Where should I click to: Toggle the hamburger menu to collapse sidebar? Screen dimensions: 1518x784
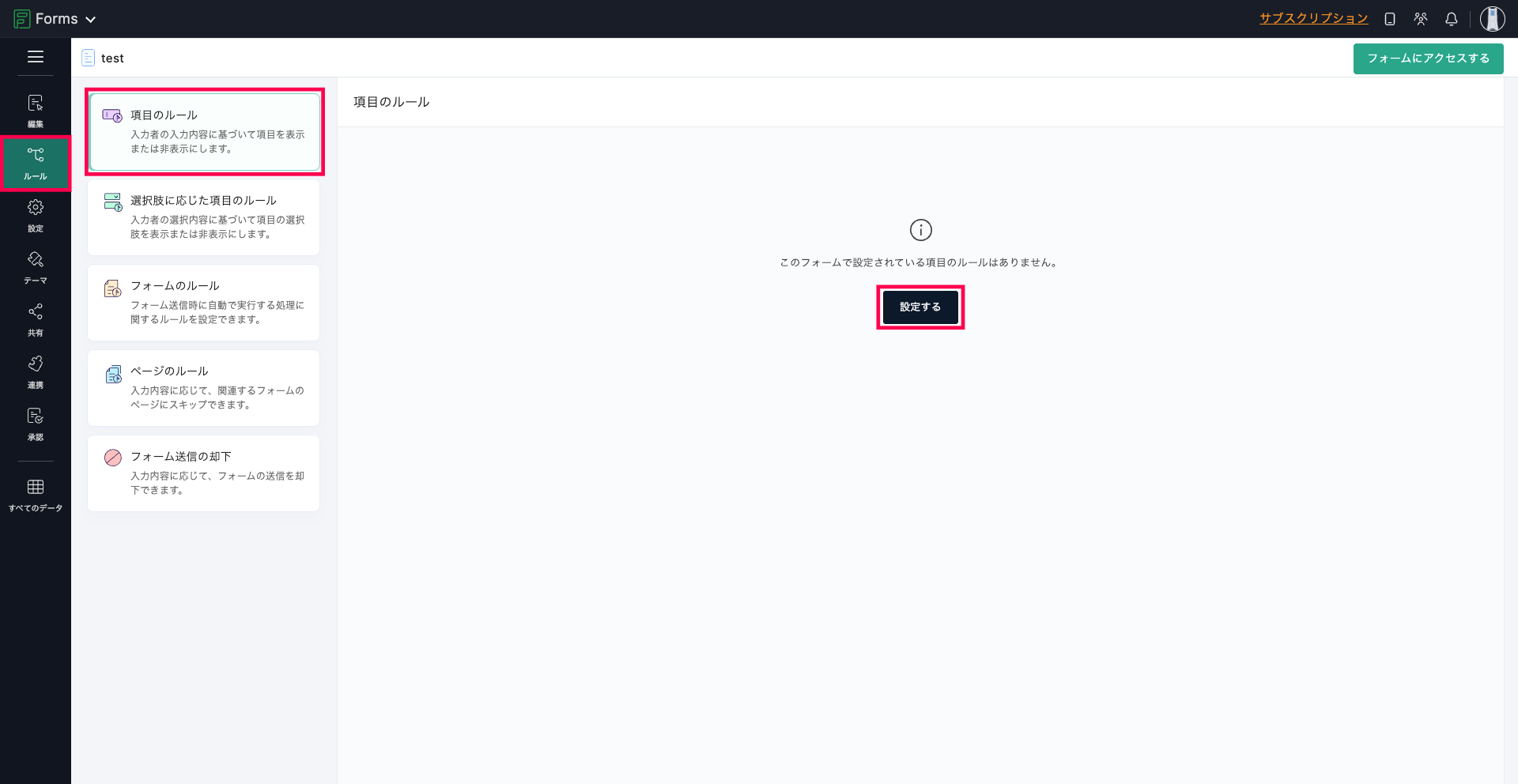click(36, 57)
